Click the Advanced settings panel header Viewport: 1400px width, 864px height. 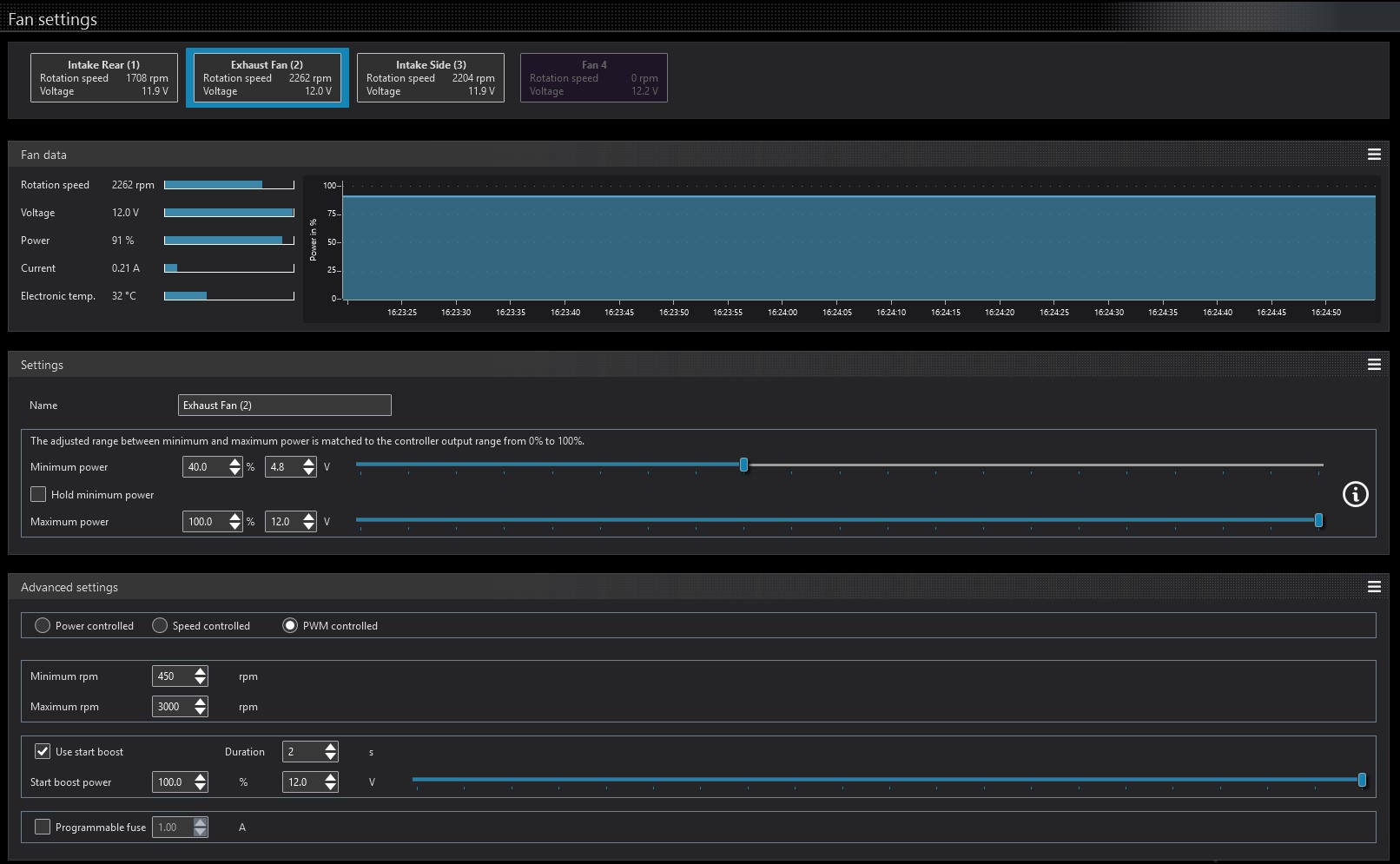[x=698, y=587]
